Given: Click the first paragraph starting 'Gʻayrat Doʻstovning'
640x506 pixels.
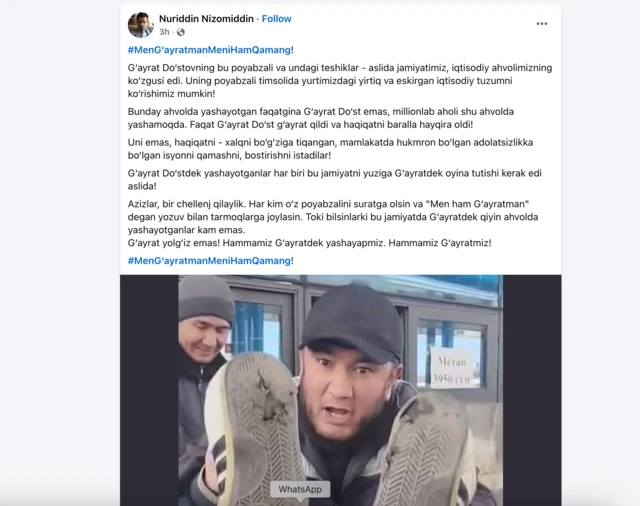Looking at the screenshot, I should 340,80.
